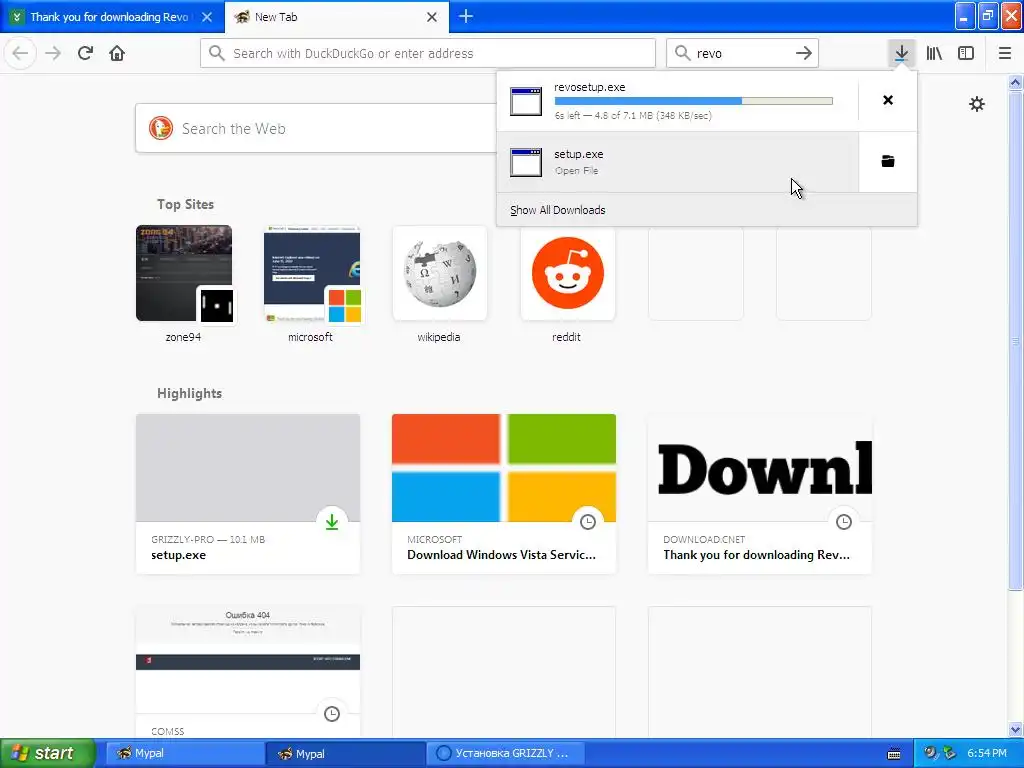Open the Library toolbar button
Image resolution: width=1024 pixels, height=768 pixels.
coord(934,53)
